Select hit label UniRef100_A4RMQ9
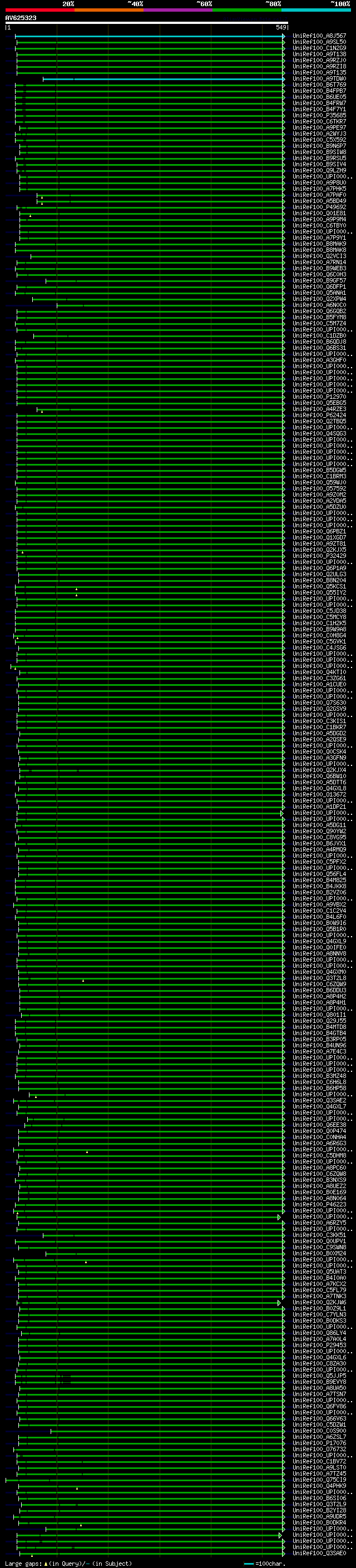The height and width of the screenshot is (1568, 356). point(319,850)
